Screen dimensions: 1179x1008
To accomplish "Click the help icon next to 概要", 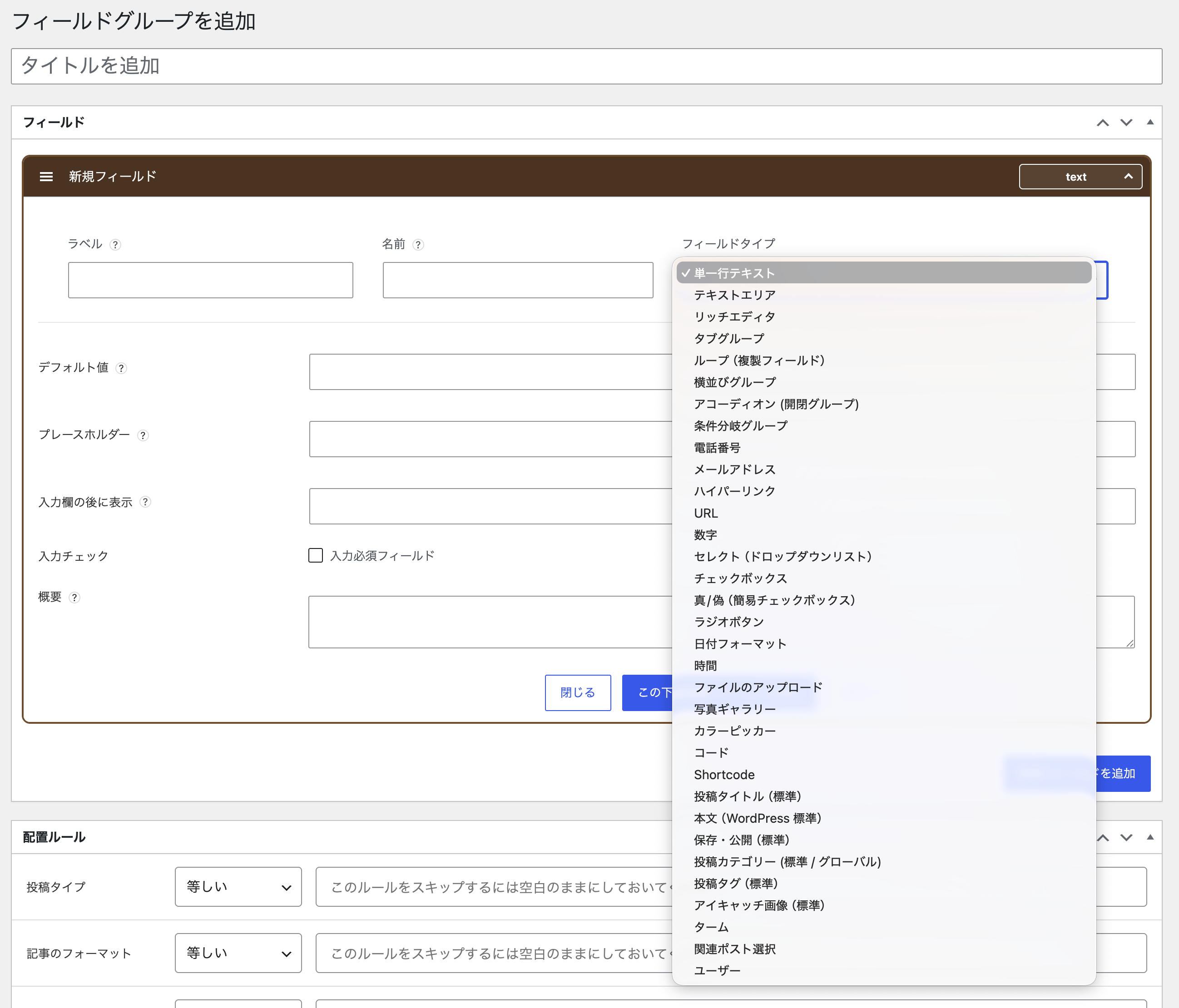I will pos(74,597).
